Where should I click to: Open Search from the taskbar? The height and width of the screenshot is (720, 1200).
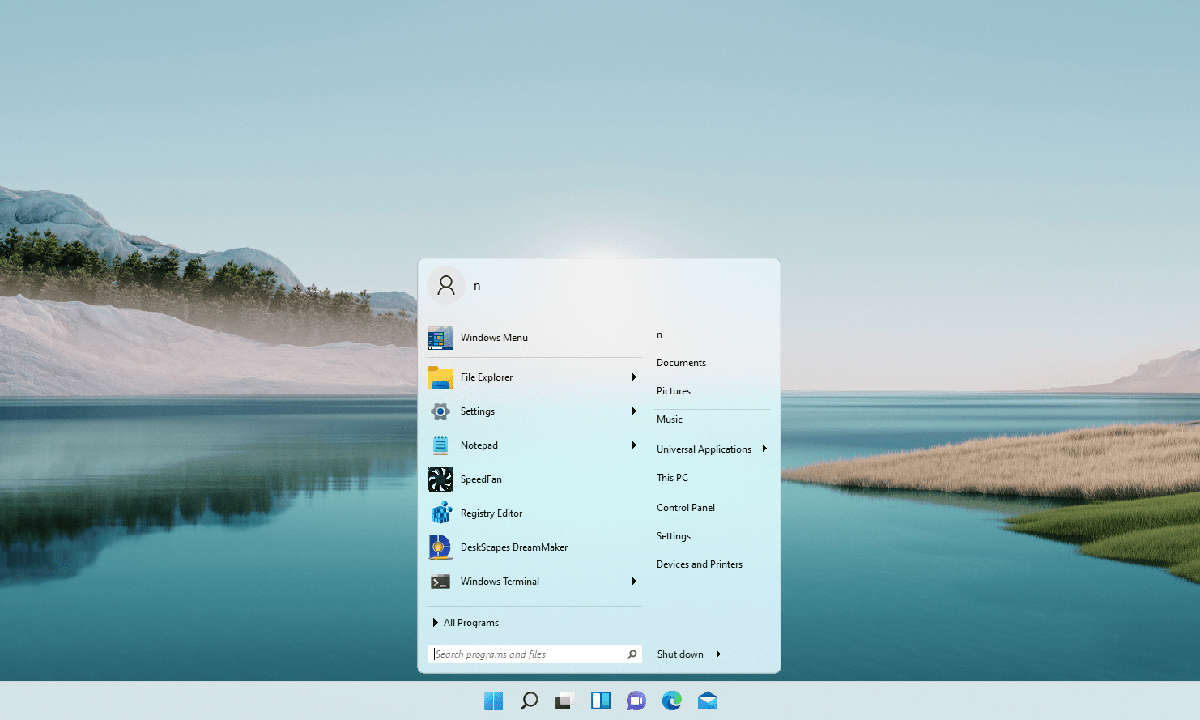point(529,701)
